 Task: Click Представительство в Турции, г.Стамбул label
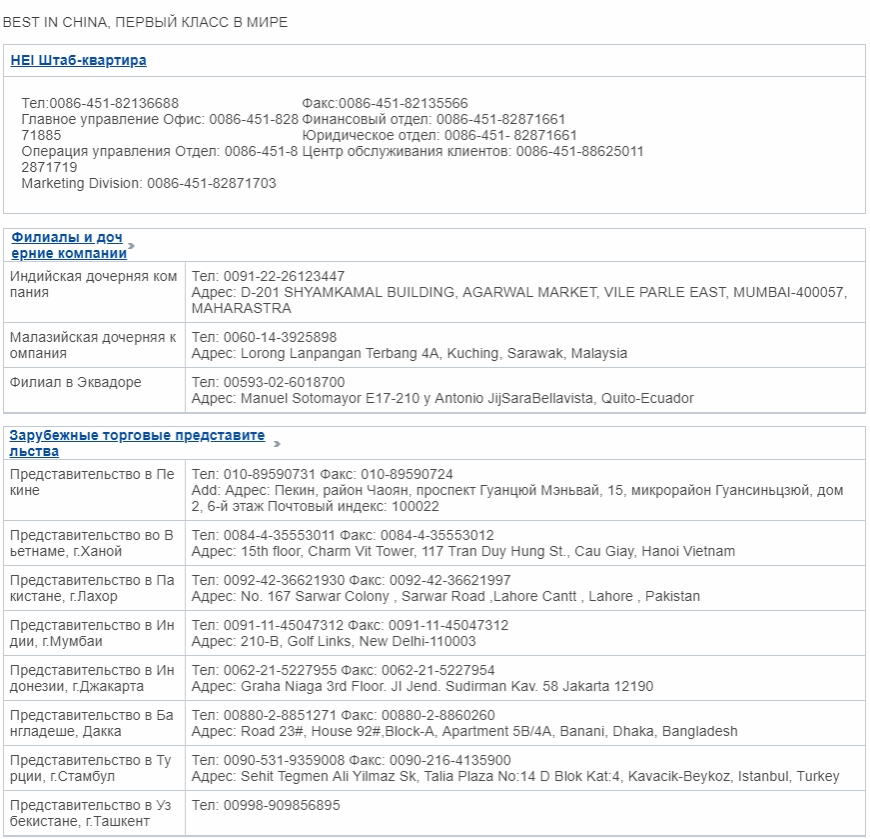coord(93,768)
